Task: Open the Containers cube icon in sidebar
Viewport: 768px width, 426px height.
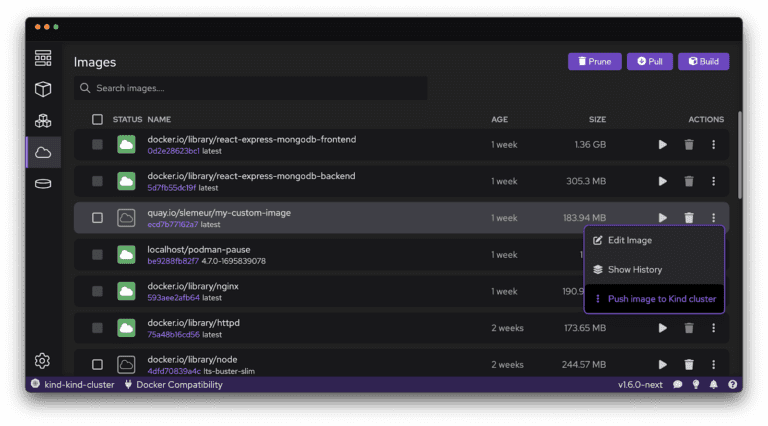Action: 43,90
